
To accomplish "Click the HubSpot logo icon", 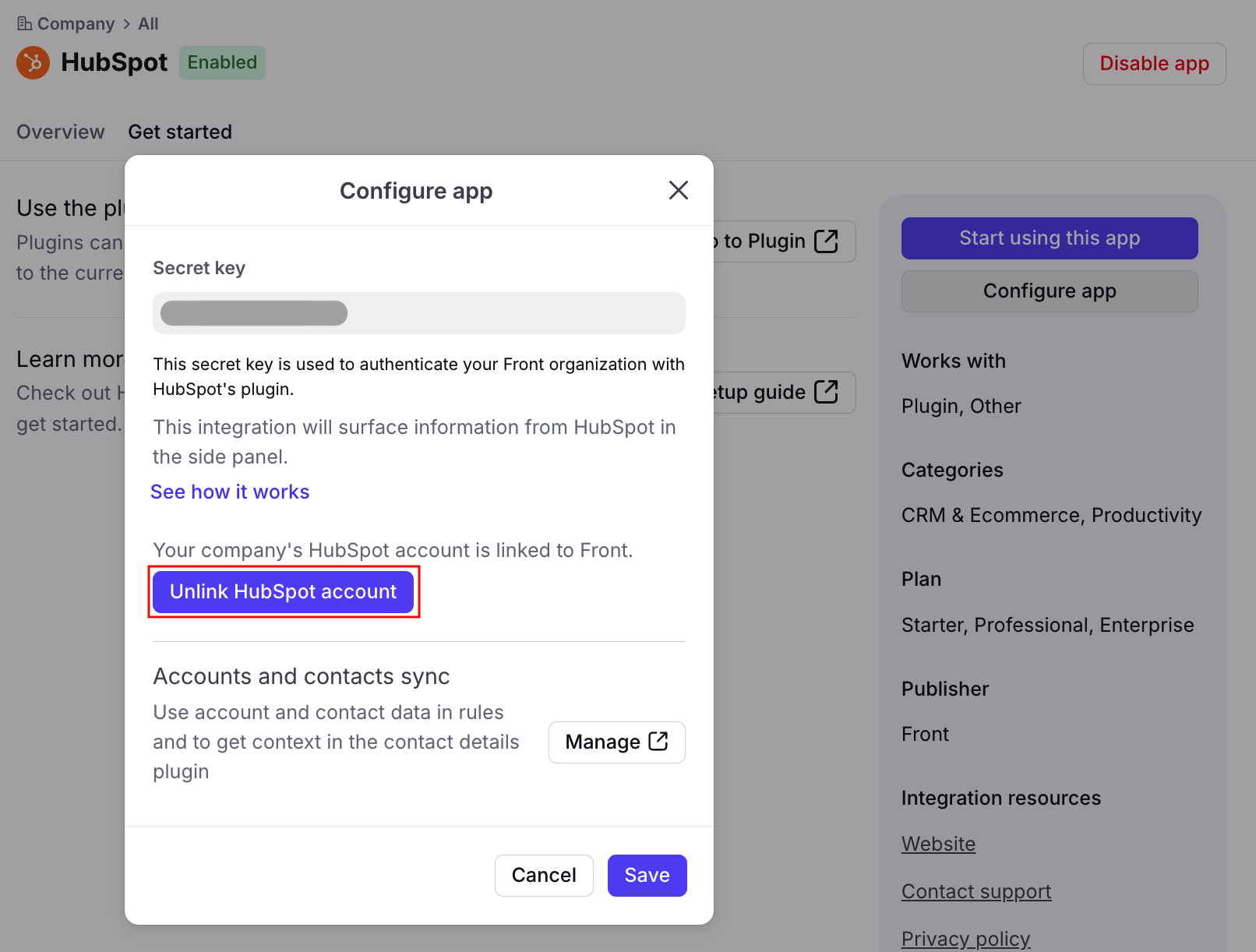I will [x=33, y=62].
